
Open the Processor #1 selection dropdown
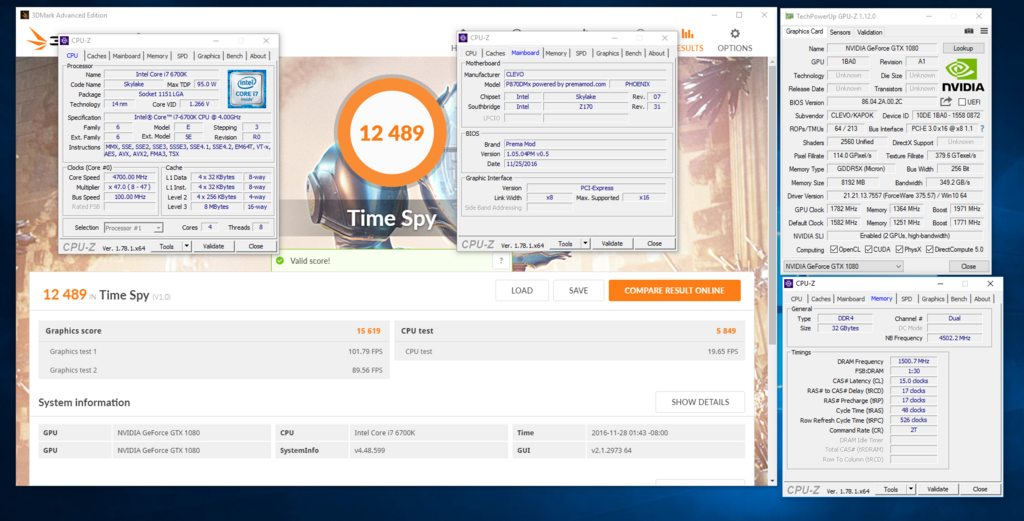coord(133,228)
